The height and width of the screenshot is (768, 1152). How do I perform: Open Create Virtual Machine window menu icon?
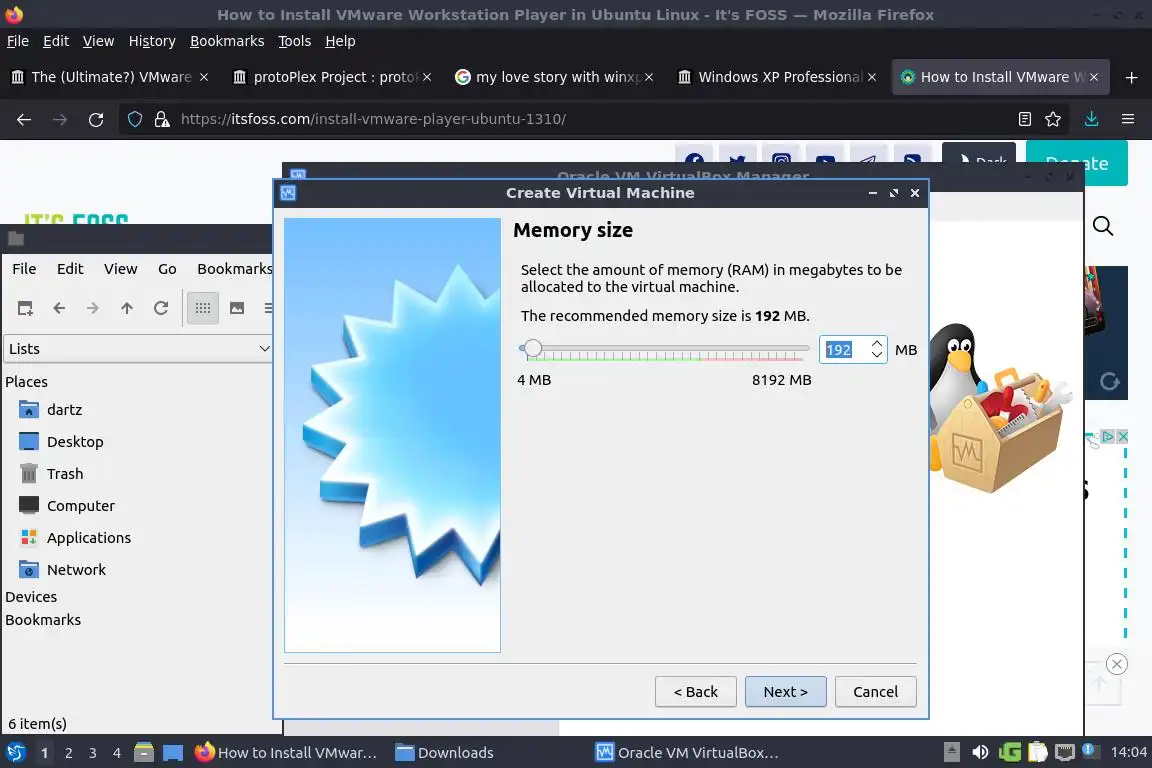(288, 193)
